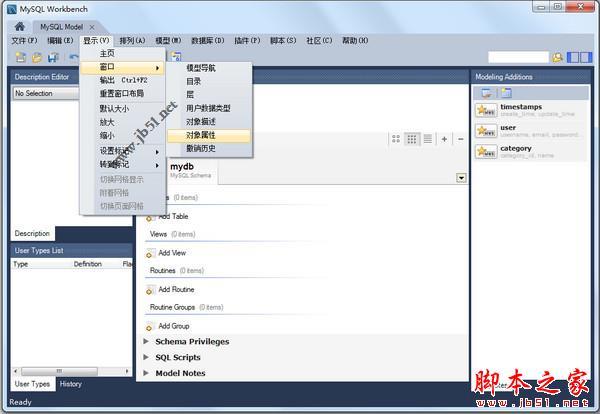Open the 脚本(S) menu
The width and height of the screenshot is (600, 414).
pos(283,41)
